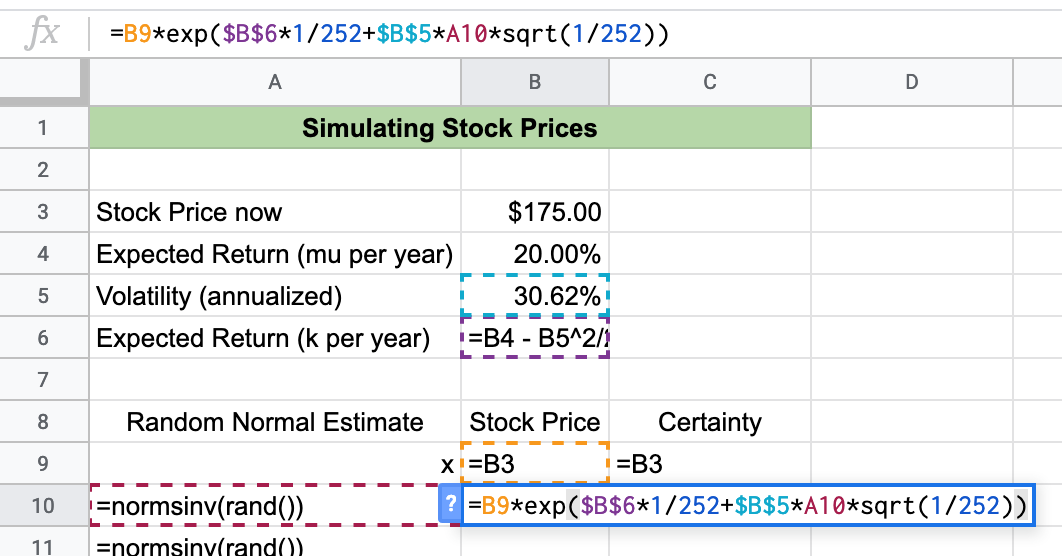Screen dimensions: 1062x556
Task: Select column C header
Action: pos(710,83)
